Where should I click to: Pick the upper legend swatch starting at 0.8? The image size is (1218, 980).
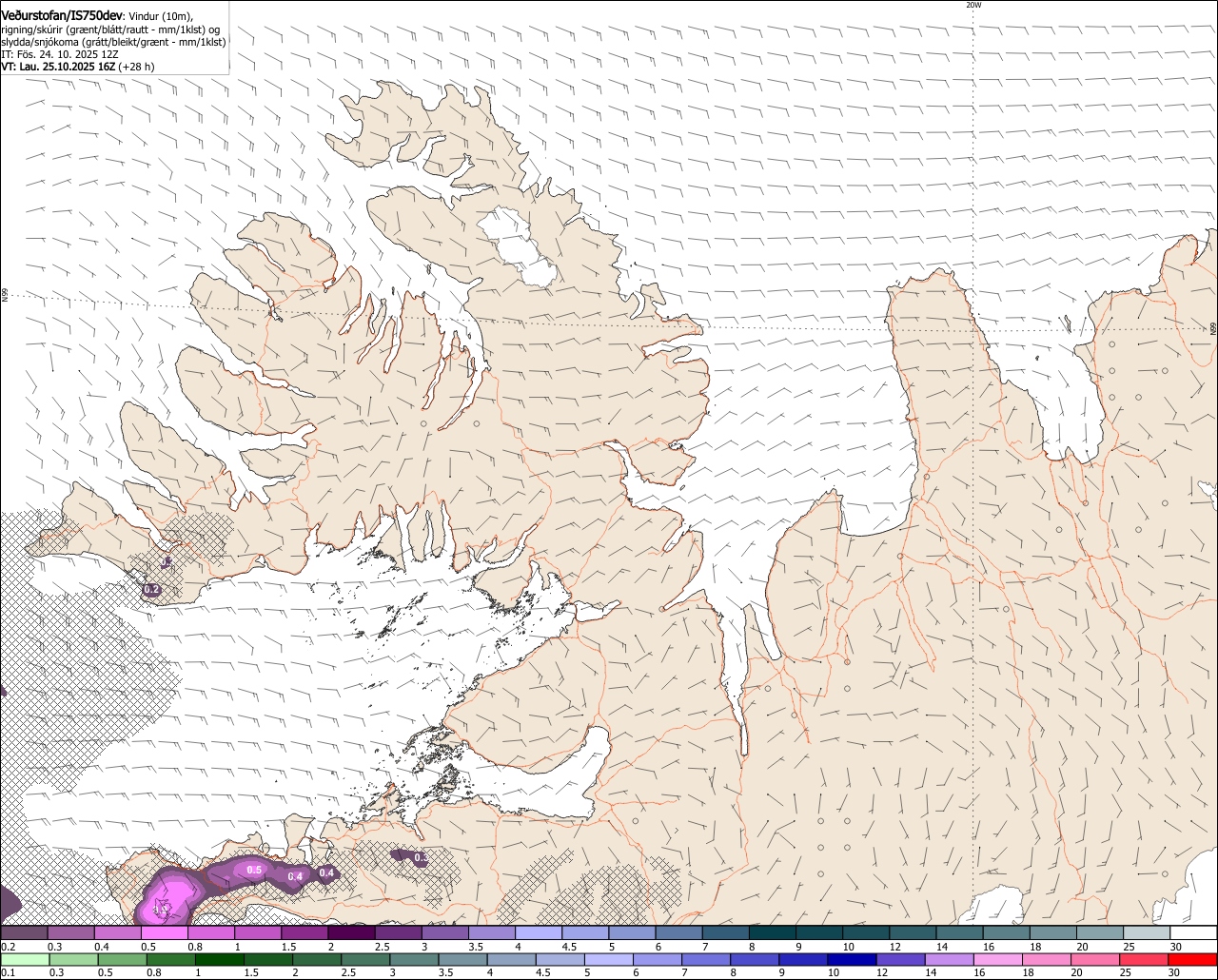211,933
